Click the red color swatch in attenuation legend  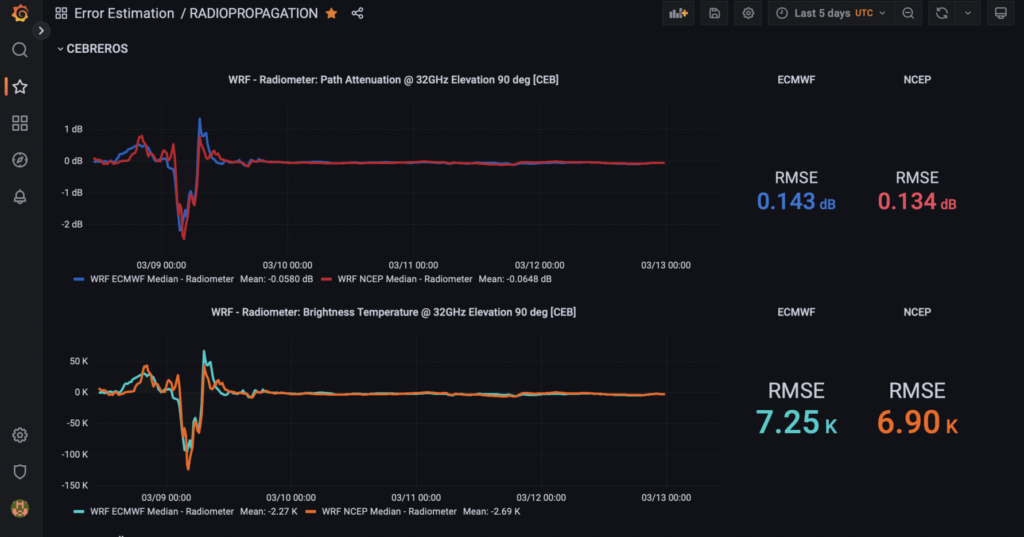point(327,279)
